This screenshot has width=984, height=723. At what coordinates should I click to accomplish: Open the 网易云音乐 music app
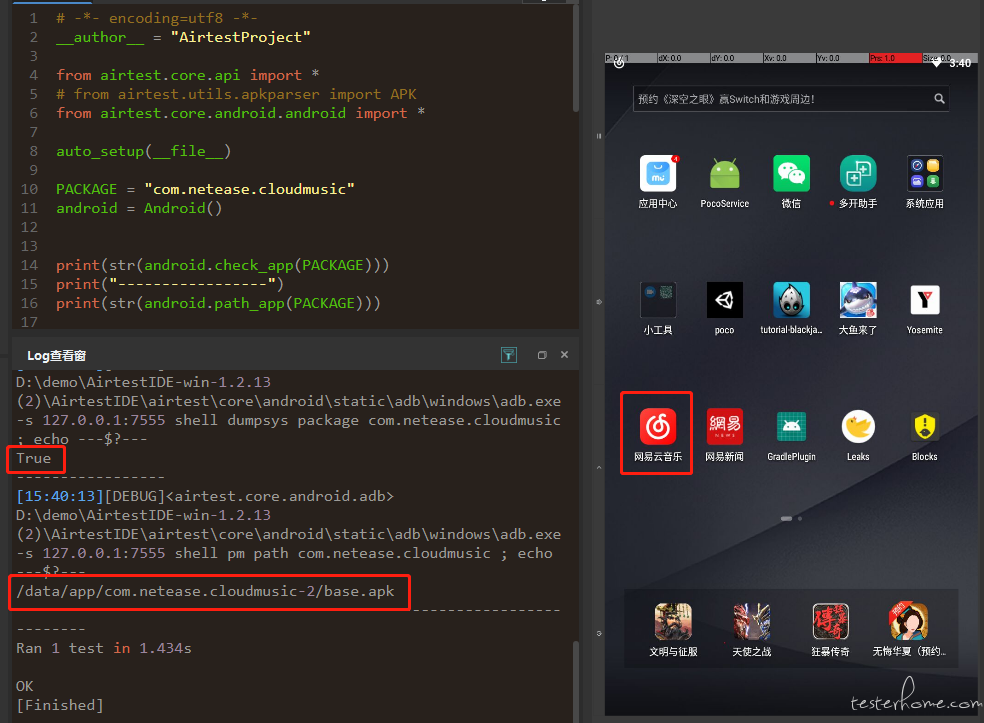[x=658, y=427]
